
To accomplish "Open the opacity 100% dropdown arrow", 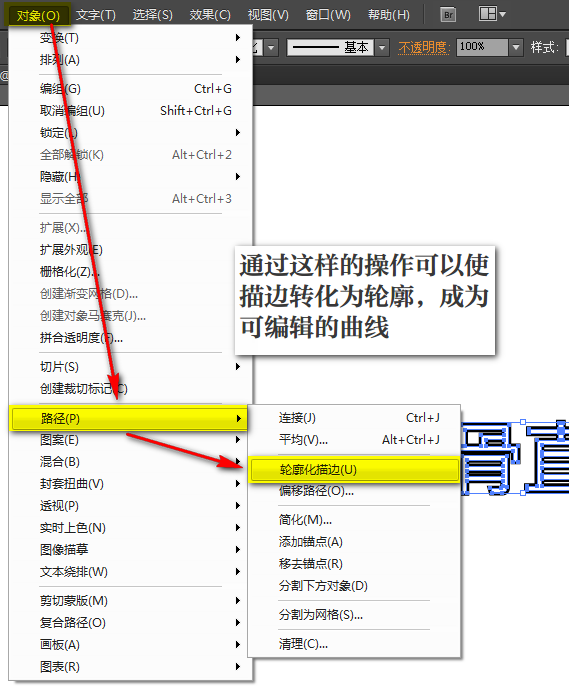I will [516, 47].
